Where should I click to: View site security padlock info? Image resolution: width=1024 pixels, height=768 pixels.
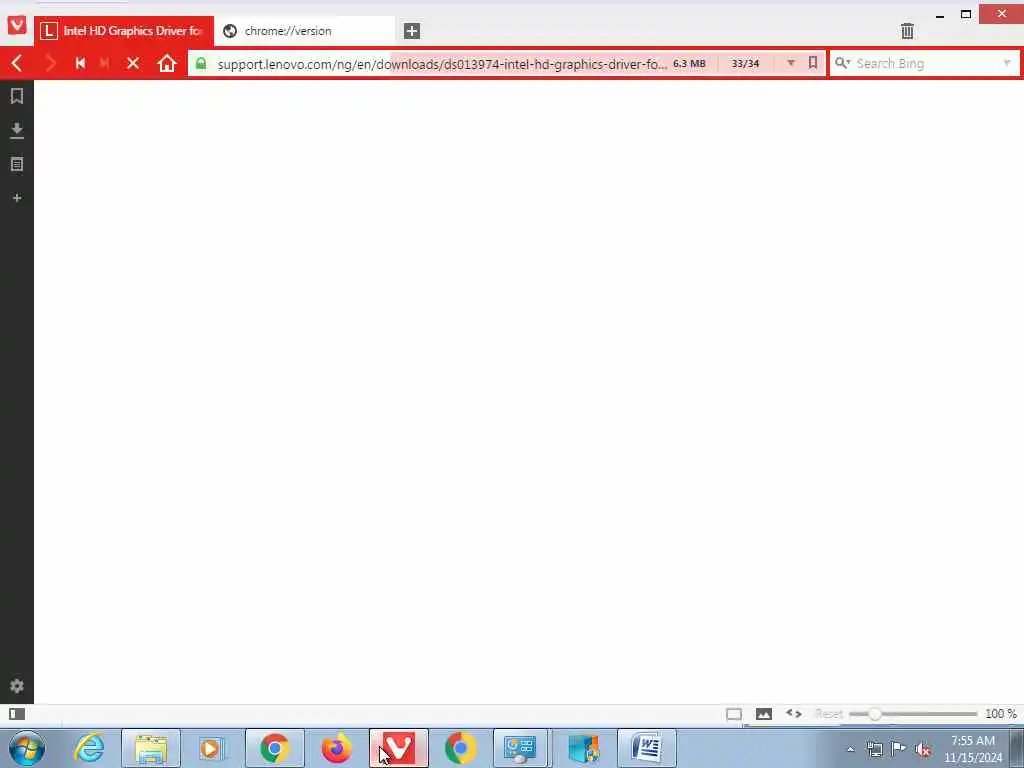[x=201, y=63]
